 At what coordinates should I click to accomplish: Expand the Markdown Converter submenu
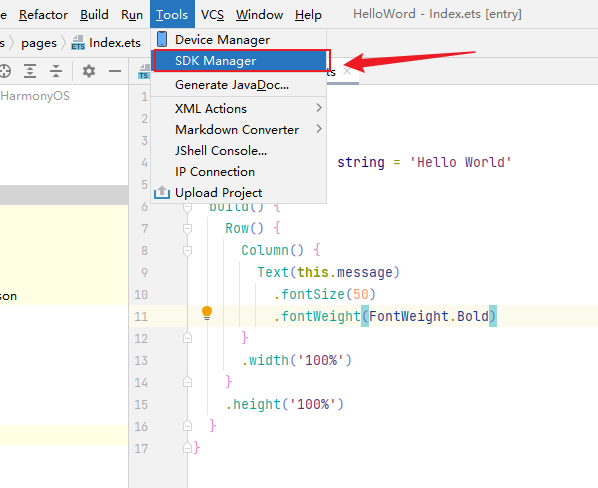[x=238, y=129]
